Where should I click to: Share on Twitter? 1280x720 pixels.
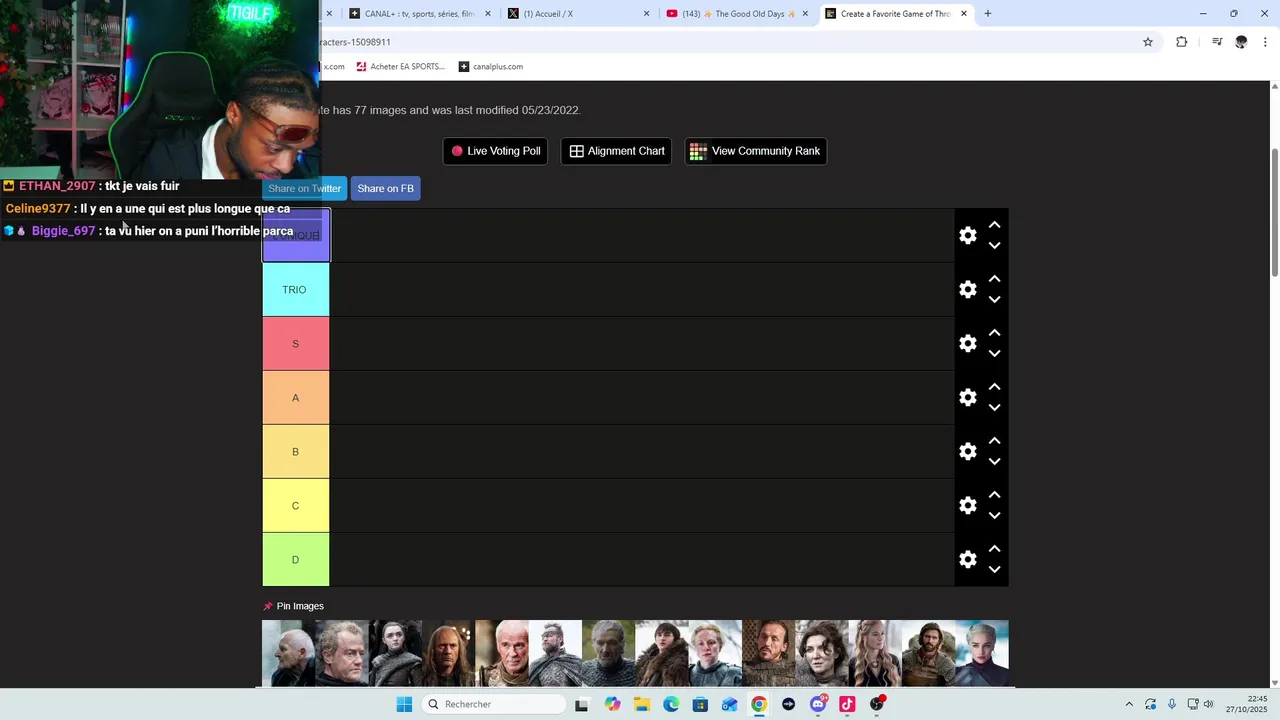click(304, 188)
